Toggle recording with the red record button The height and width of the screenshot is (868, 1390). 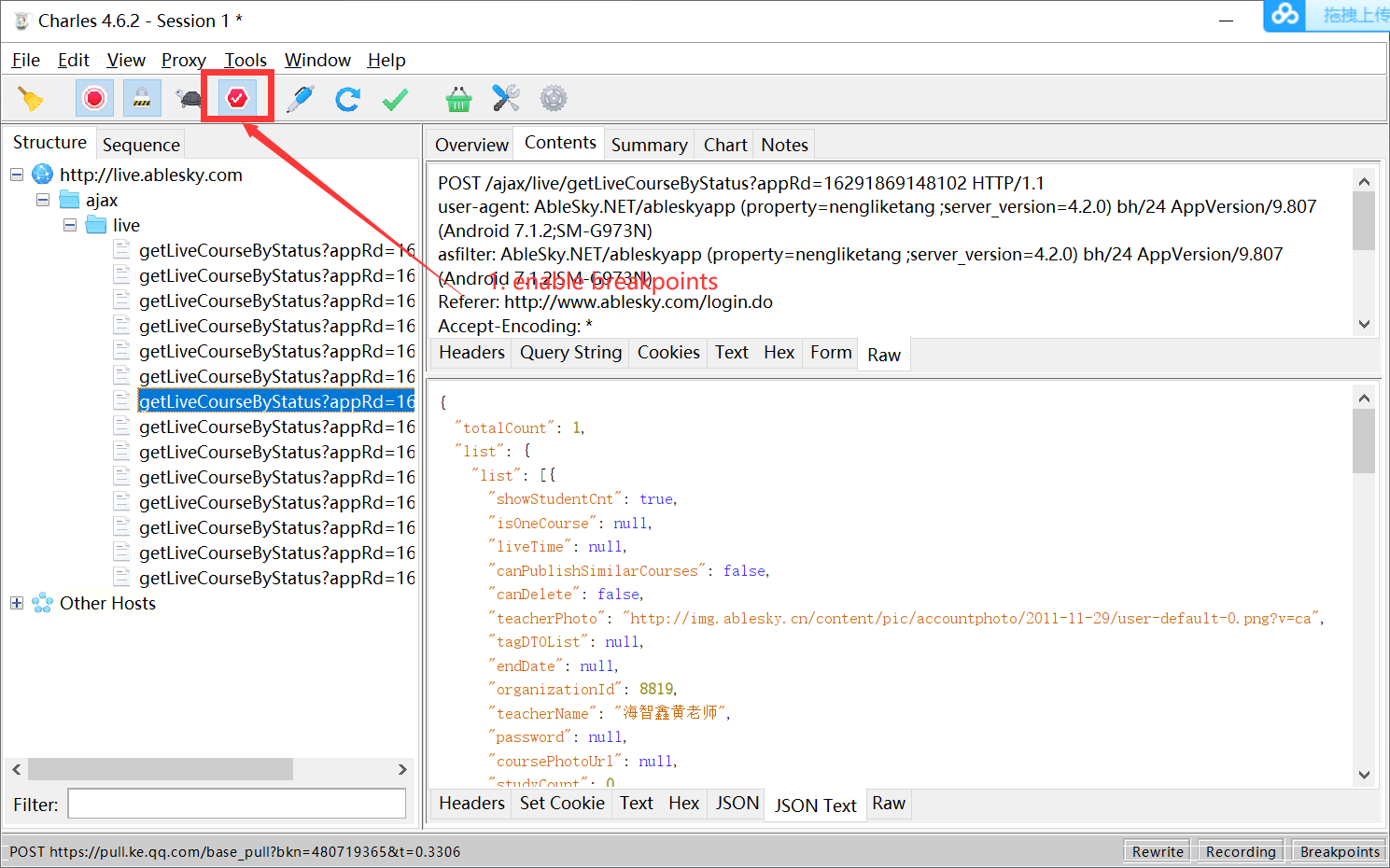click(94, 99)
